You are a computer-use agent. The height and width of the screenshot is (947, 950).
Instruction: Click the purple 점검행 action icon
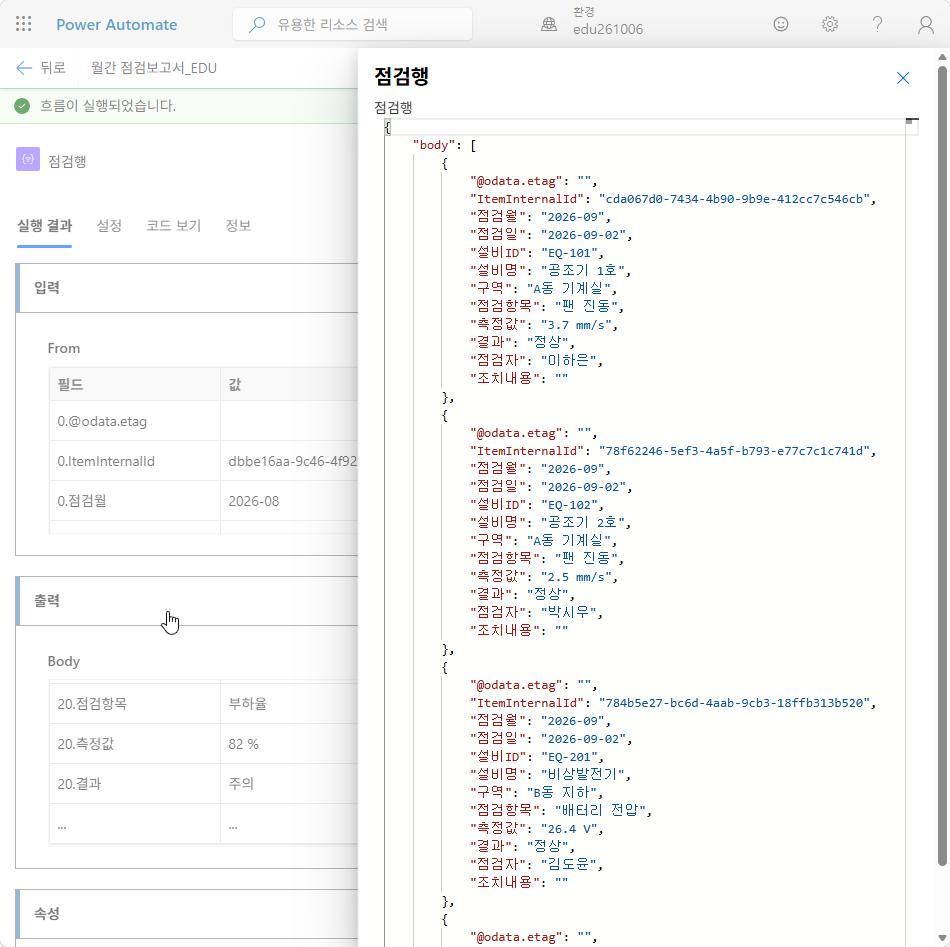(x=28, y=159)
